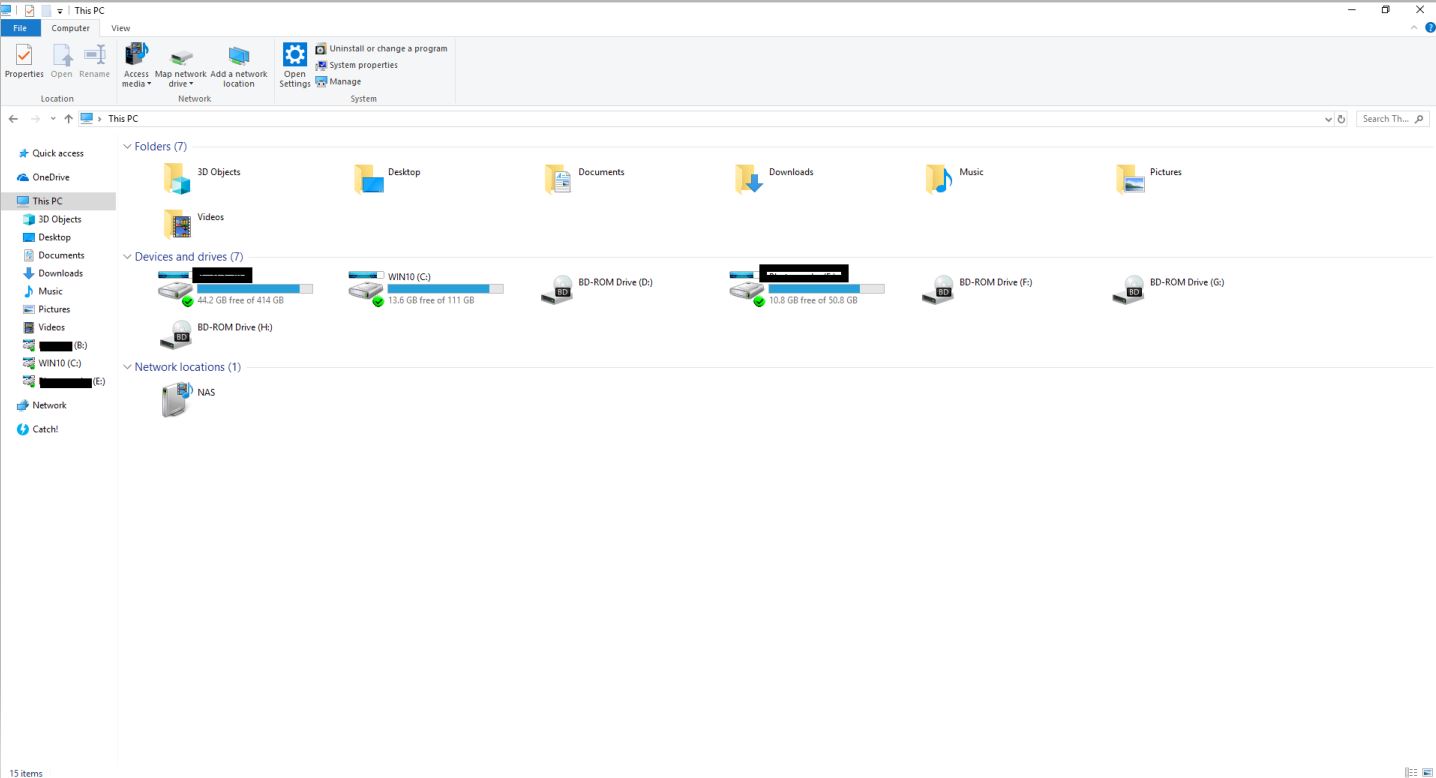Click Add a network location
This screenshot has height=778, width=1436.
(x=238, y=64)
